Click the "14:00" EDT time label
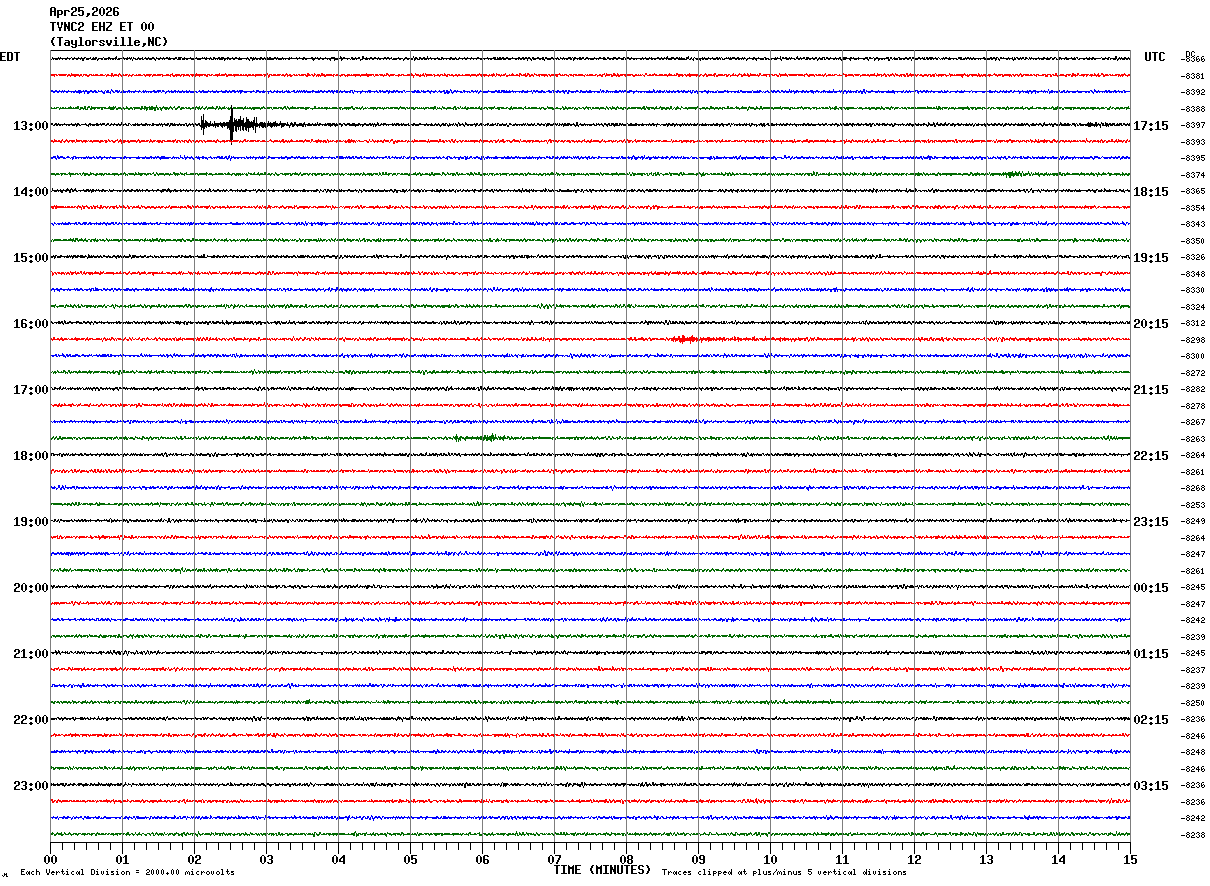The height and width of the screenshot is (886, 1210). pyautogui.click(x=31, y=192)
